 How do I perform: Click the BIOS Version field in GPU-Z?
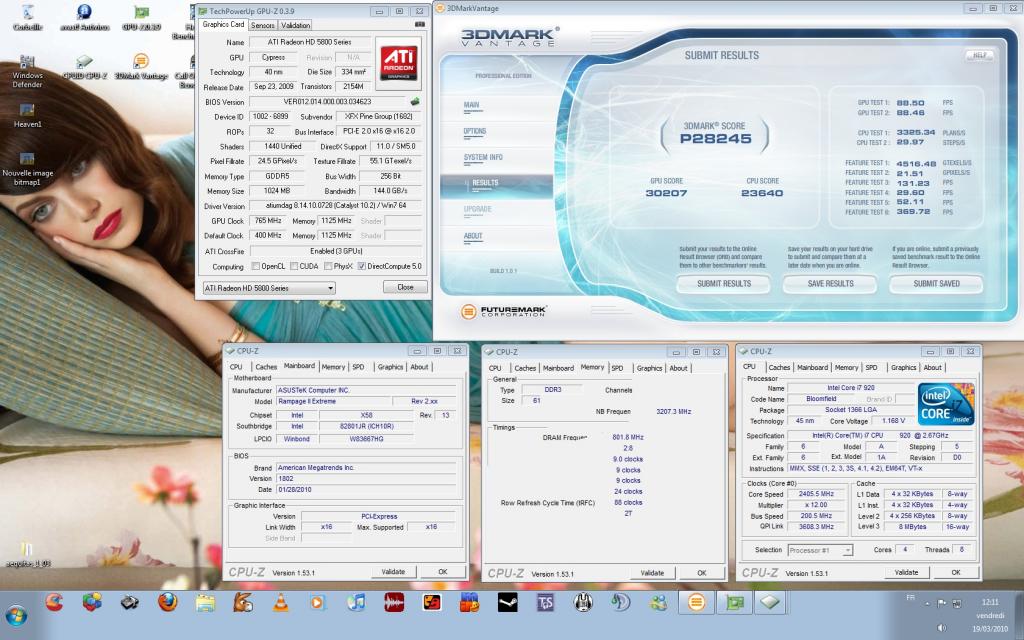327,102
